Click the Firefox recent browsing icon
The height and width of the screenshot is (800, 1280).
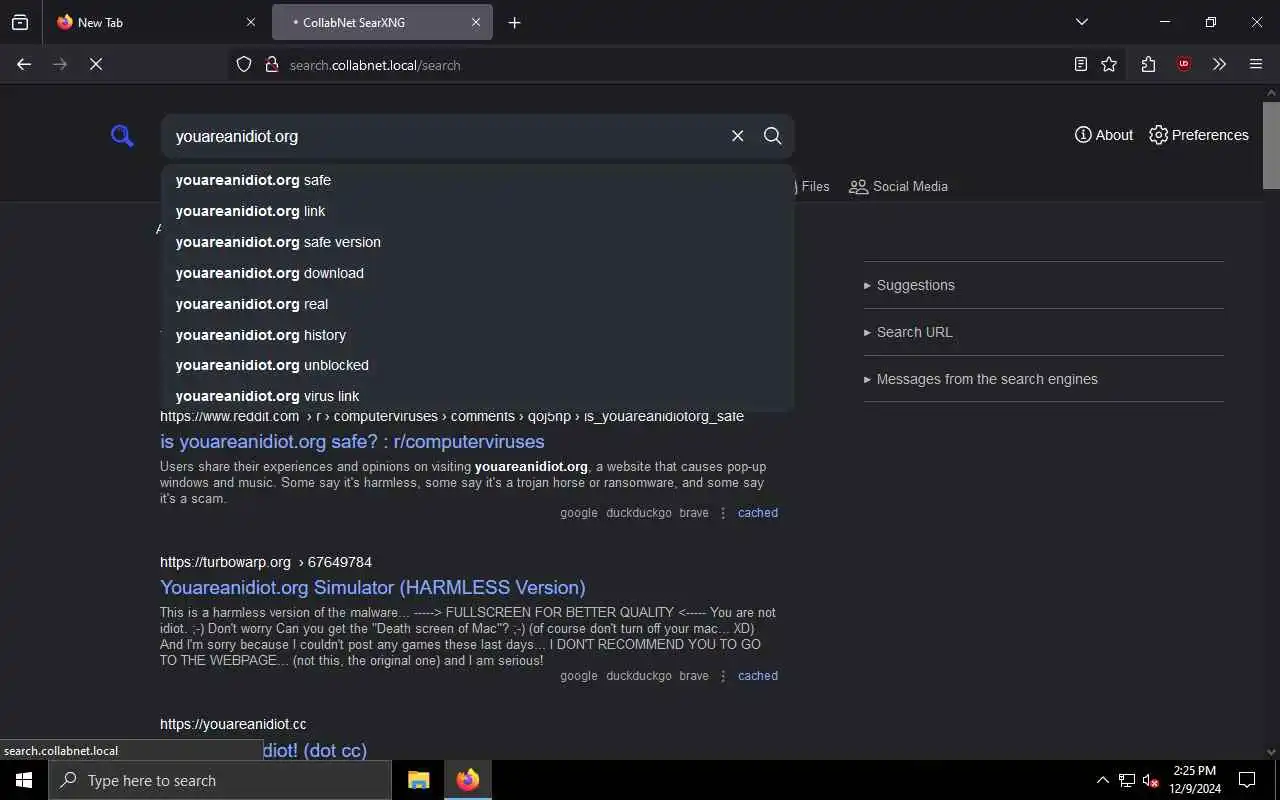click(20, 22)
